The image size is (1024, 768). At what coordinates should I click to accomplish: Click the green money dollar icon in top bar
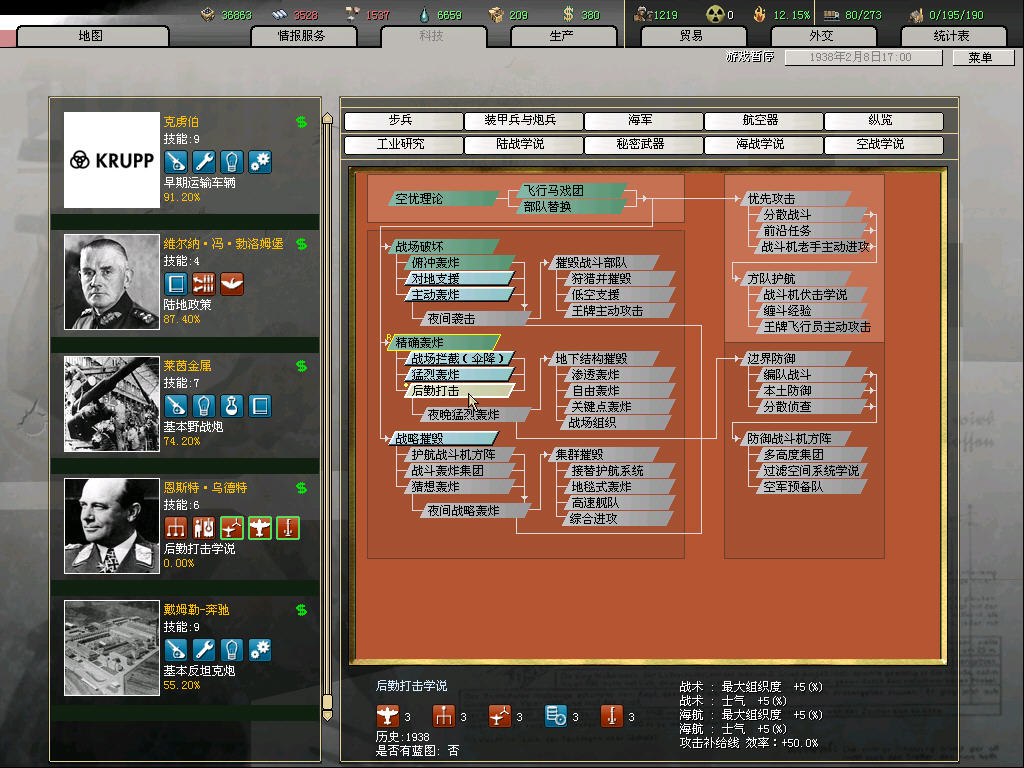click(x=568, y=15)
